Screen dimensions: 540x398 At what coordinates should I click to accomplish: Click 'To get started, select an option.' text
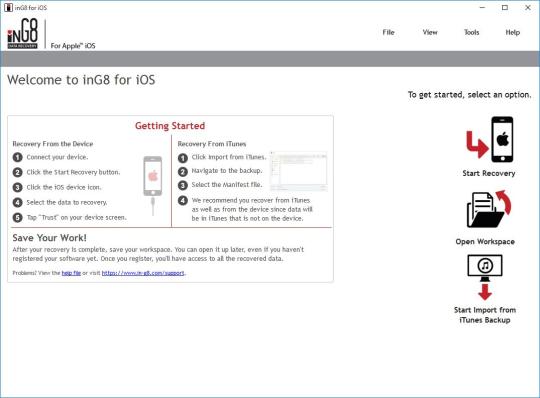470,95
